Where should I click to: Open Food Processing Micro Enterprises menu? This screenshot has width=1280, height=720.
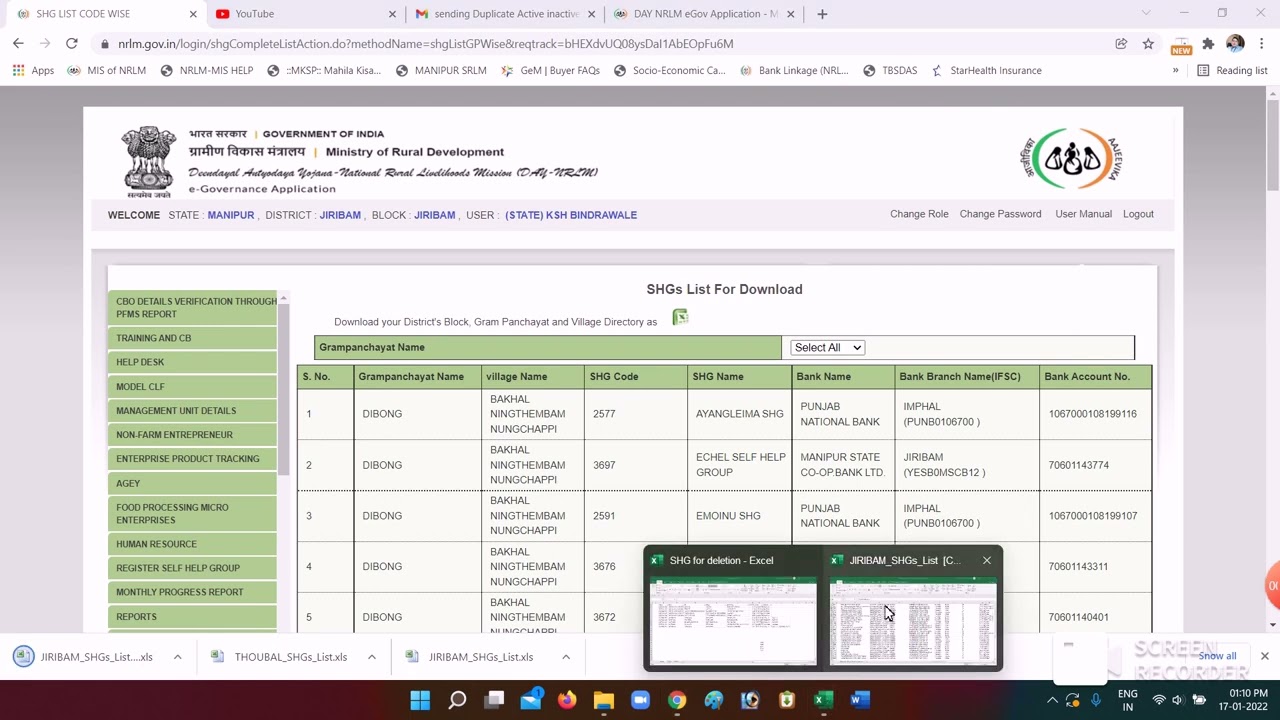[192, 513]
